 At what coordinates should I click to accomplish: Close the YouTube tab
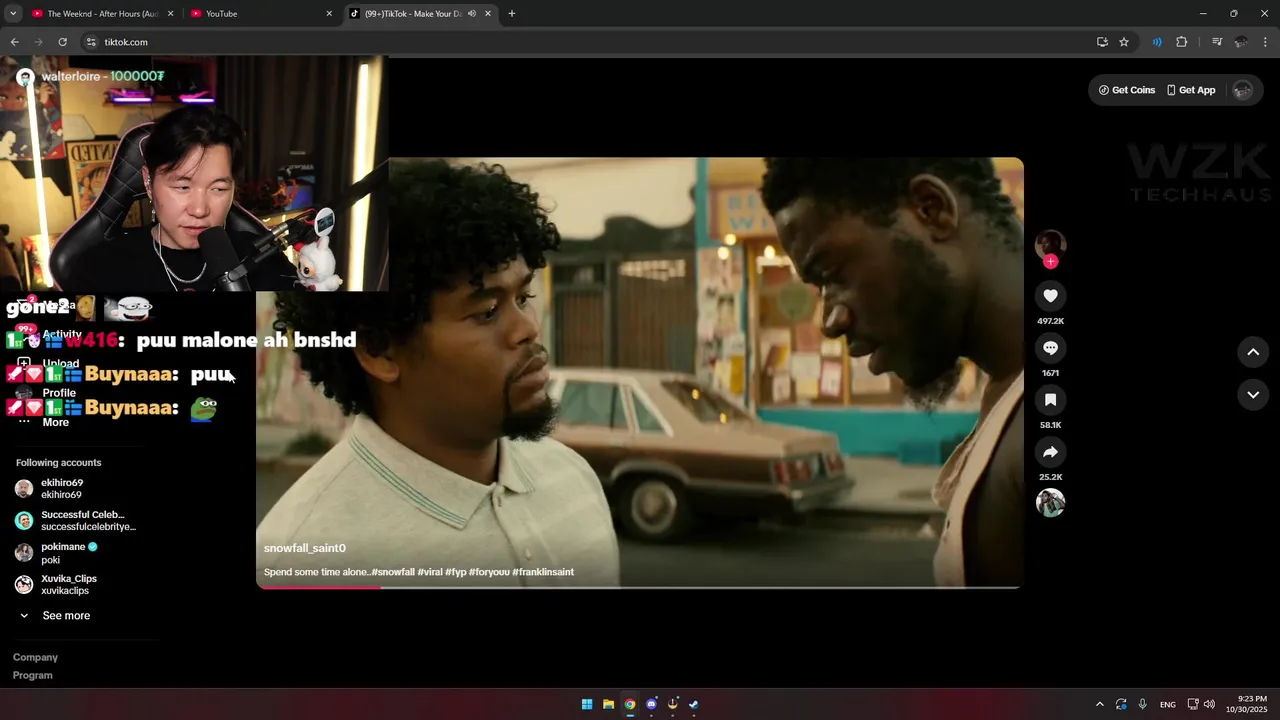click(329, 14)
